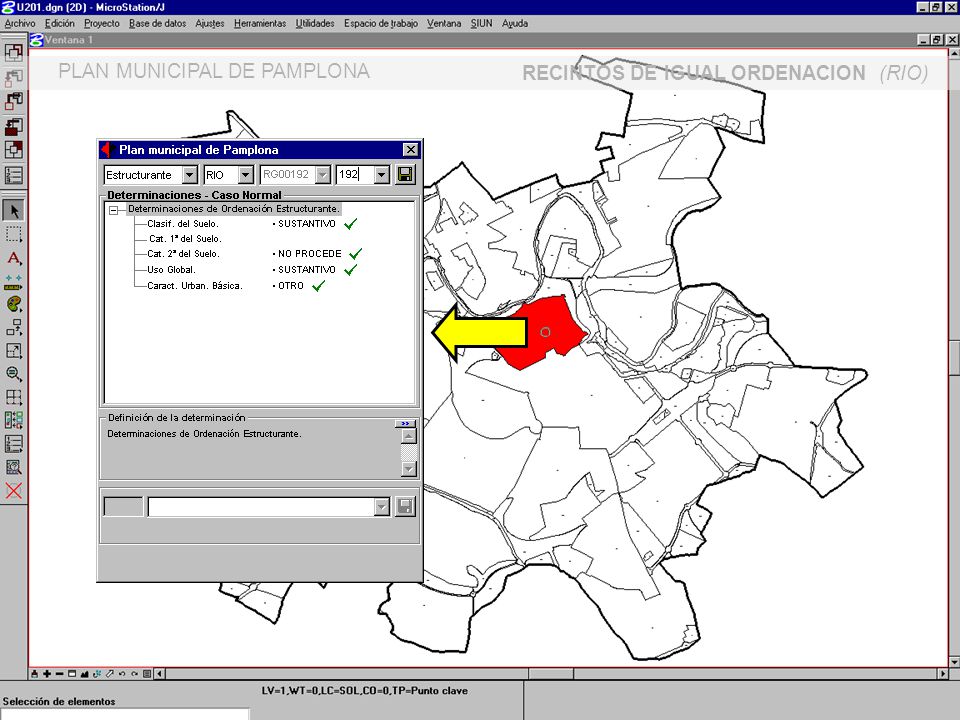Select the magnifier Zoom tool in left toolbox

click(13, 373)
